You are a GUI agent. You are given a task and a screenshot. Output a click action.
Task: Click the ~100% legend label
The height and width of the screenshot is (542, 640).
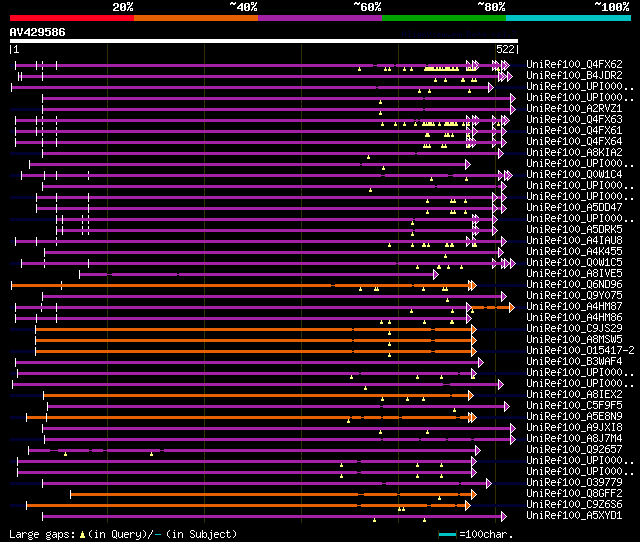[612, 7]
